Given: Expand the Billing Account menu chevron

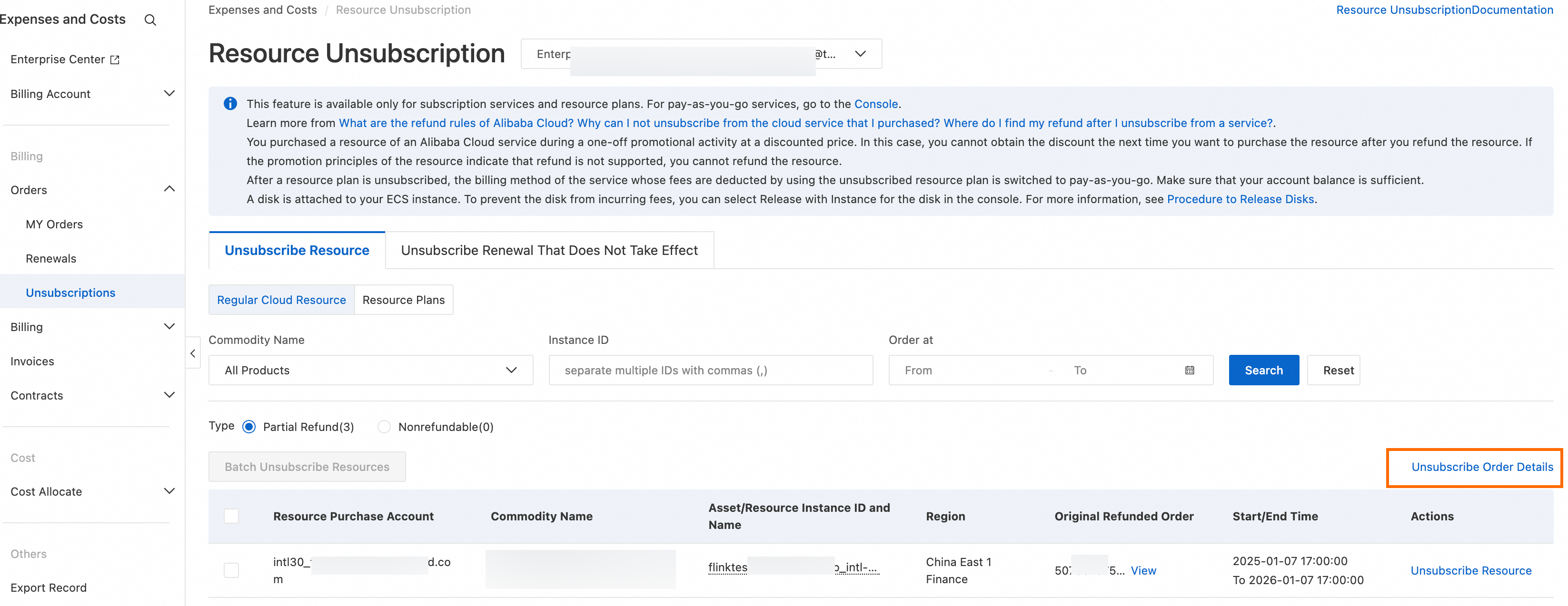Looking at the screenshot, I should coord(169,94).
